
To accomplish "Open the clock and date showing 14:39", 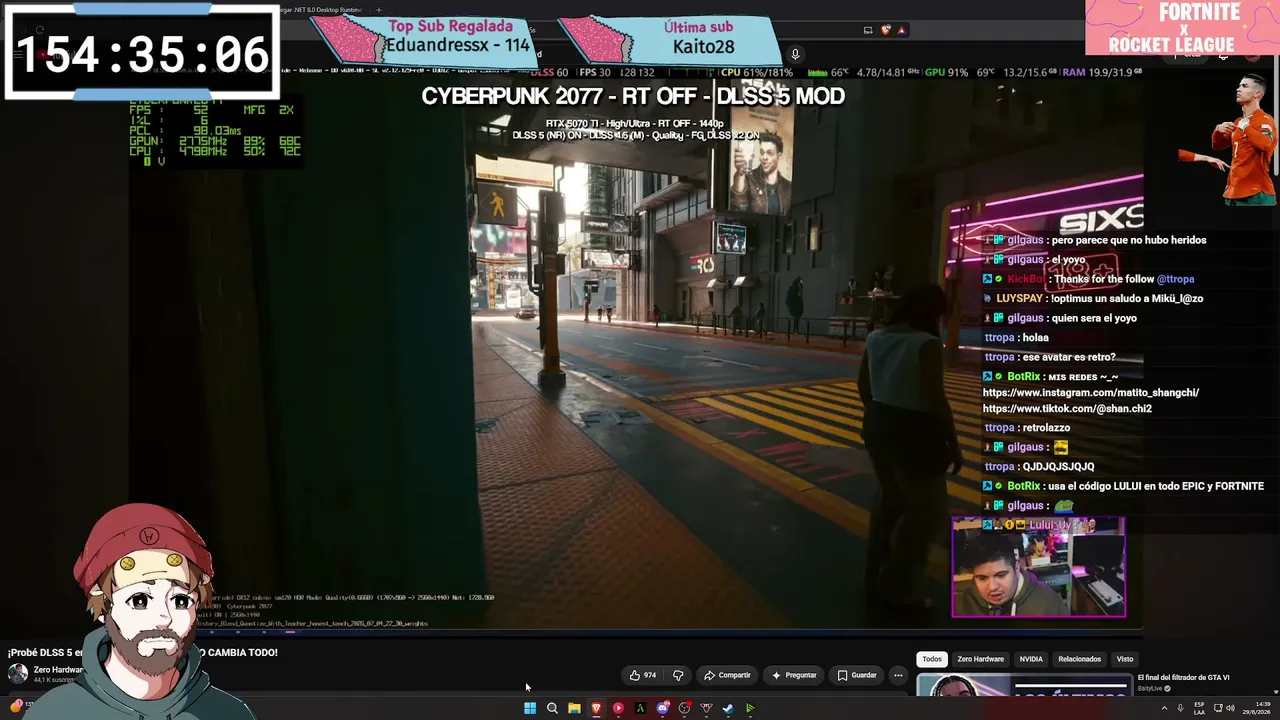I will pyautogui.click(x=1259, y=708).
